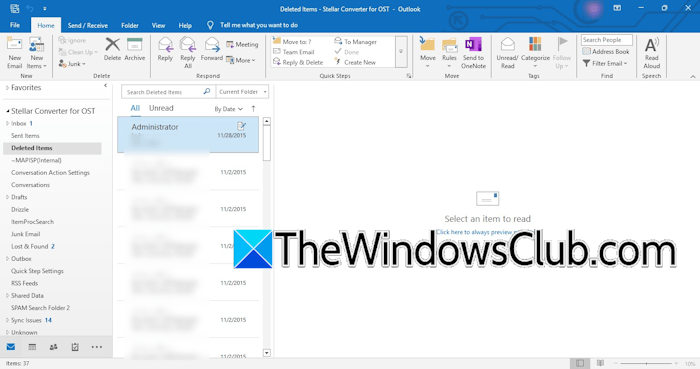The width and height of the screenshot is (700, 369).
Task: Reverse sort order arrow
Action: tap(254, 108)
